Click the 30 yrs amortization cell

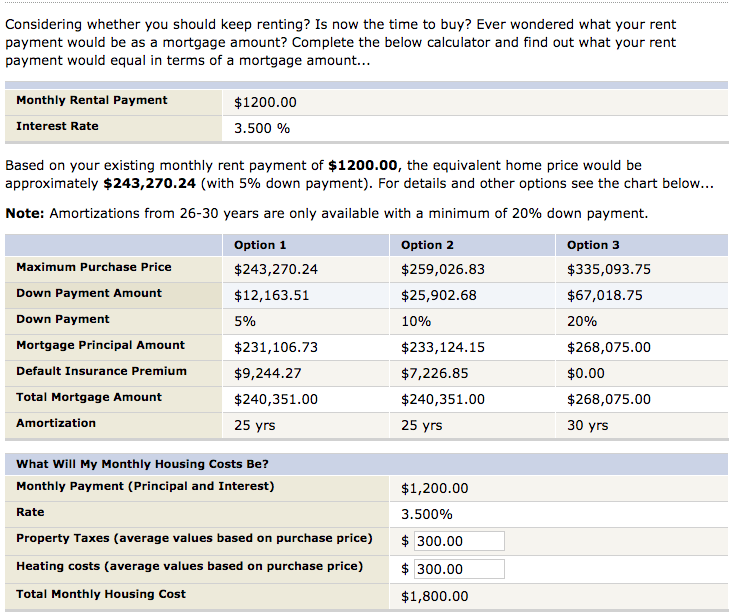pyautogui.click(x=587, y=425)
